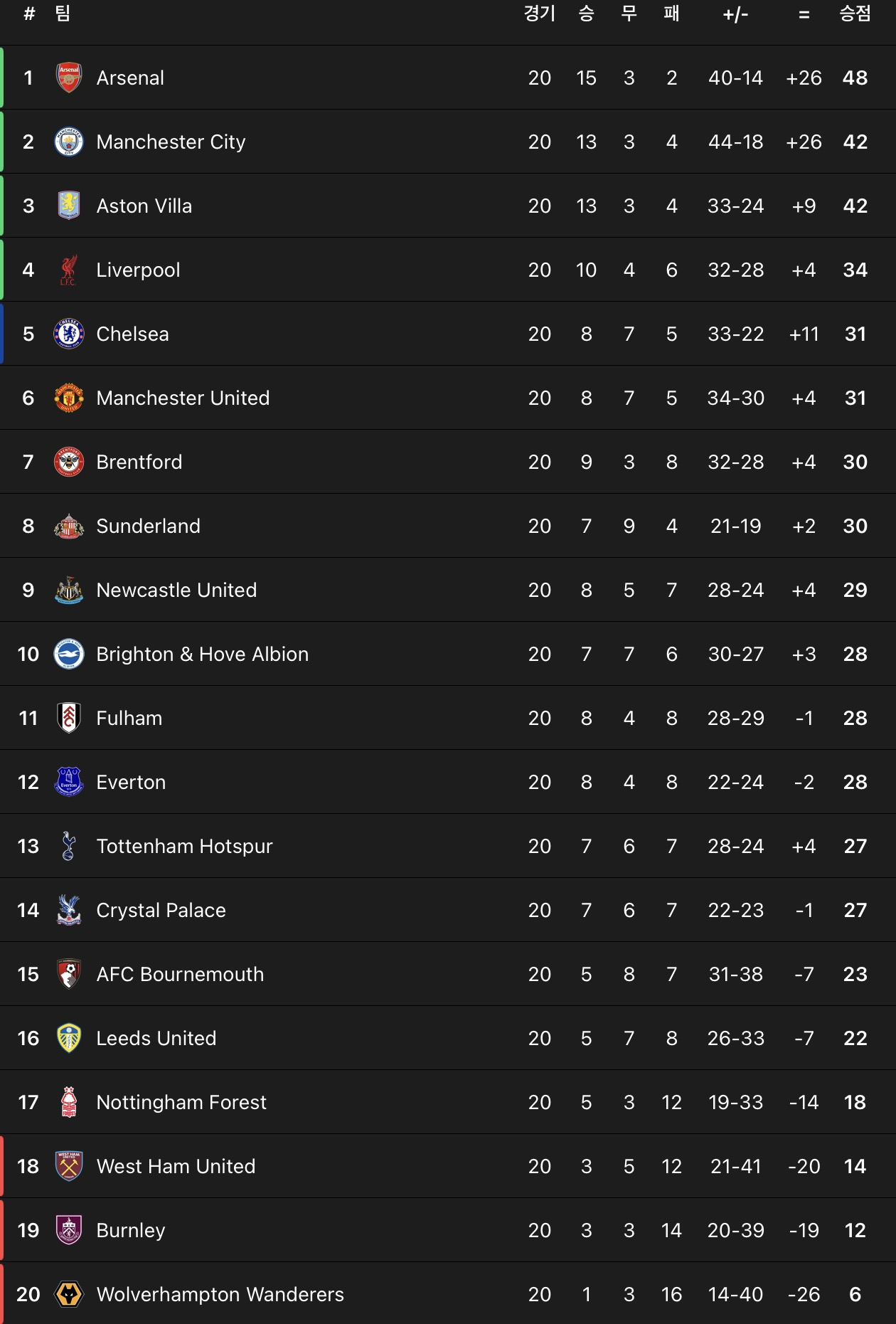The width and height of the screenshot is (896, 1324).
Task: Sort by the 경기 matches played header
Action: pos(539,14)
